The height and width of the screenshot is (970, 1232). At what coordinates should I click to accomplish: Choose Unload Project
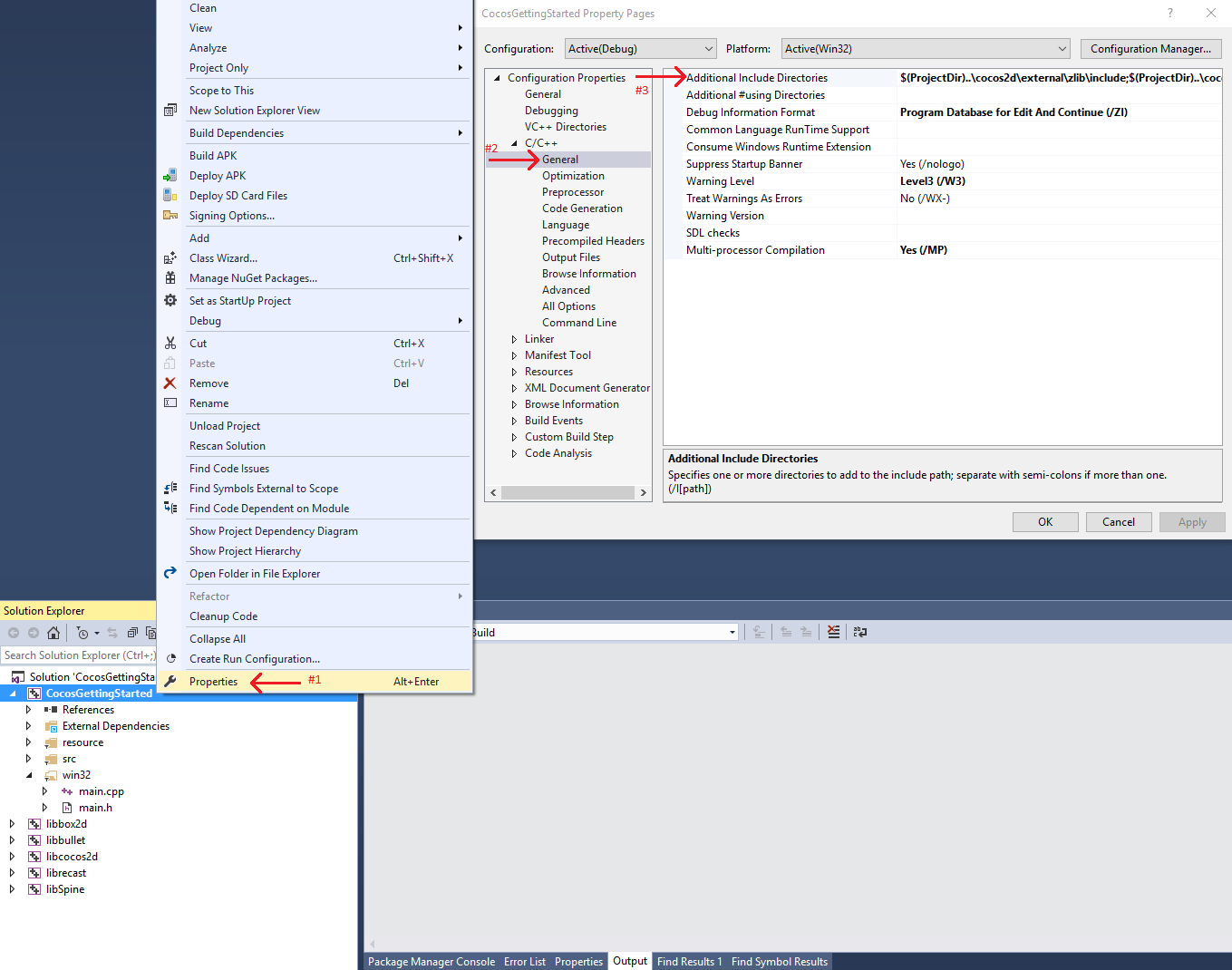click(315, 426)
